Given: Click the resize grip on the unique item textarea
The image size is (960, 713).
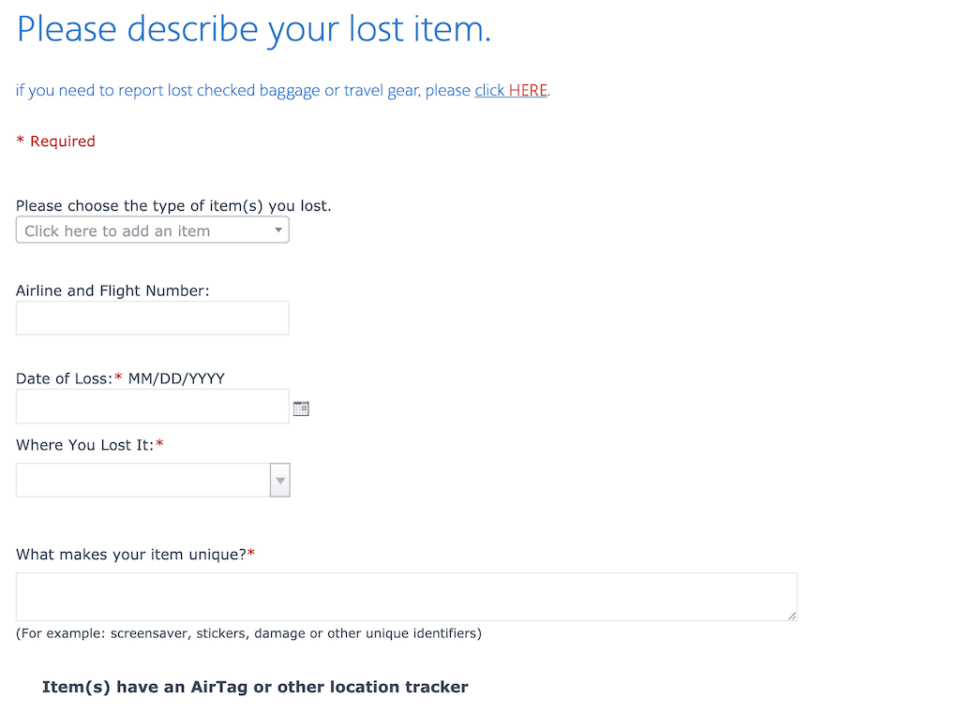Looking at the screenshot, I should 791,615.
